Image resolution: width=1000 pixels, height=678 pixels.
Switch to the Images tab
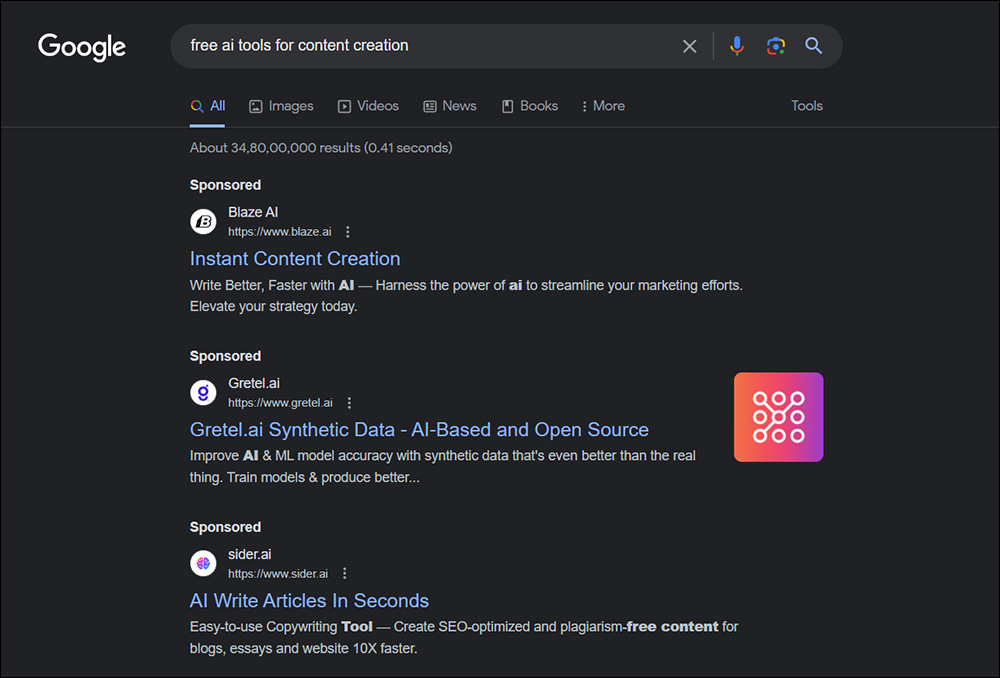click(x=281, y=106)
